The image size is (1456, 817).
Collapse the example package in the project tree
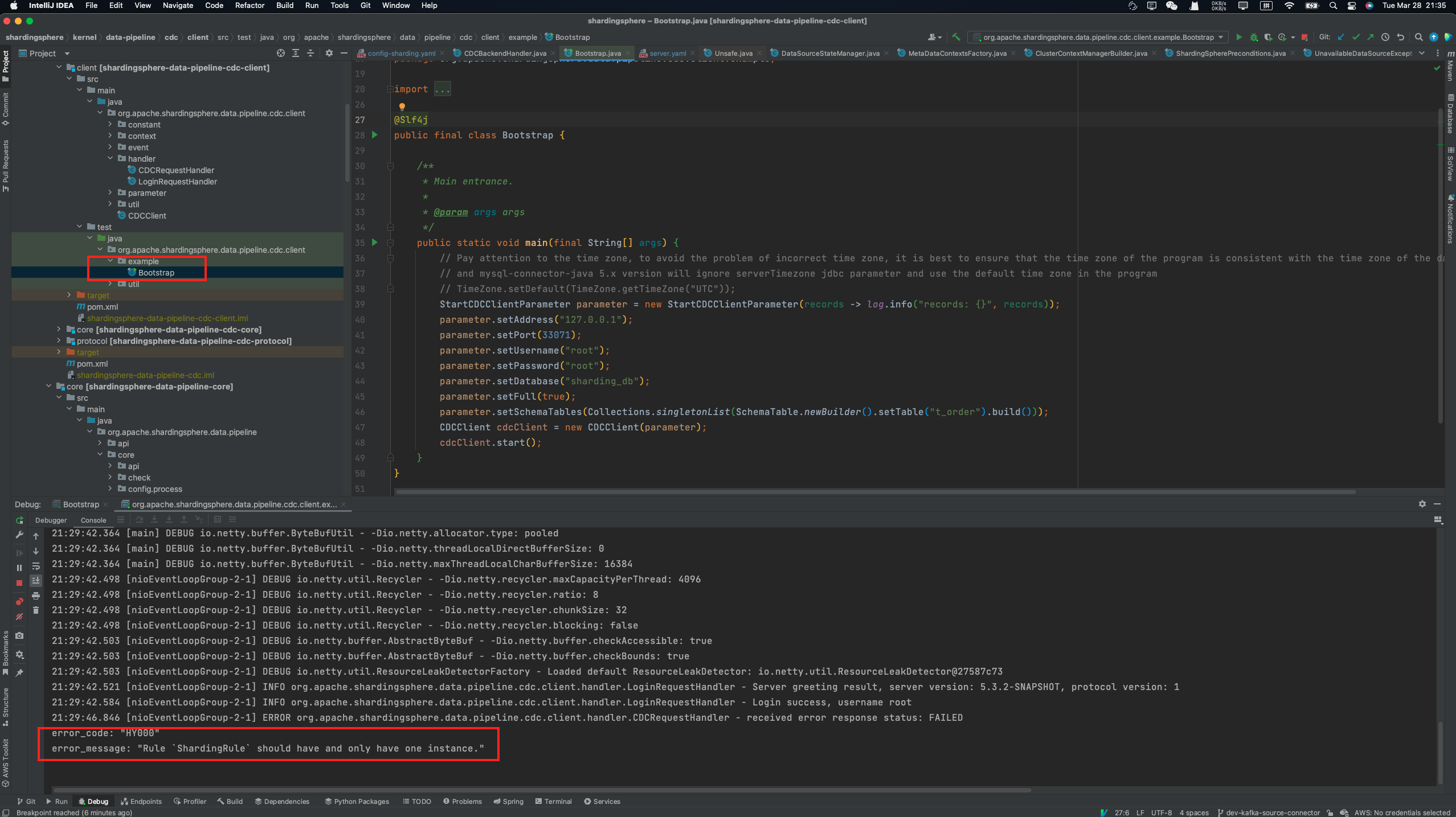pyautogui.click(x=110, y=261)
